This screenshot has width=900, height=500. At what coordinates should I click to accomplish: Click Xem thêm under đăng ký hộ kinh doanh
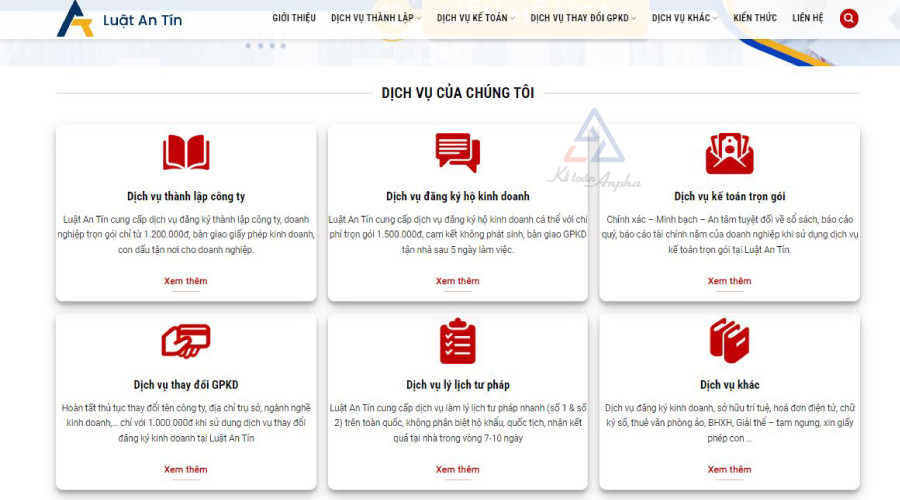click(457, 281)
